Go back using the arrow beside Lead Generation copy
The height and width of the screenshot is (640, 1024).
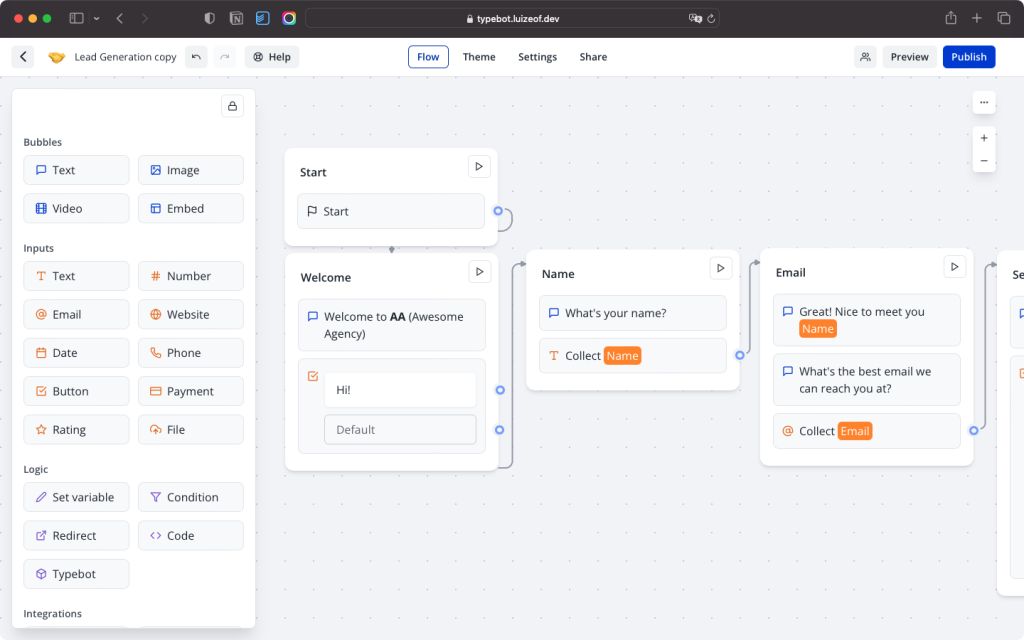pyautogui.click(x=23, y=57)
